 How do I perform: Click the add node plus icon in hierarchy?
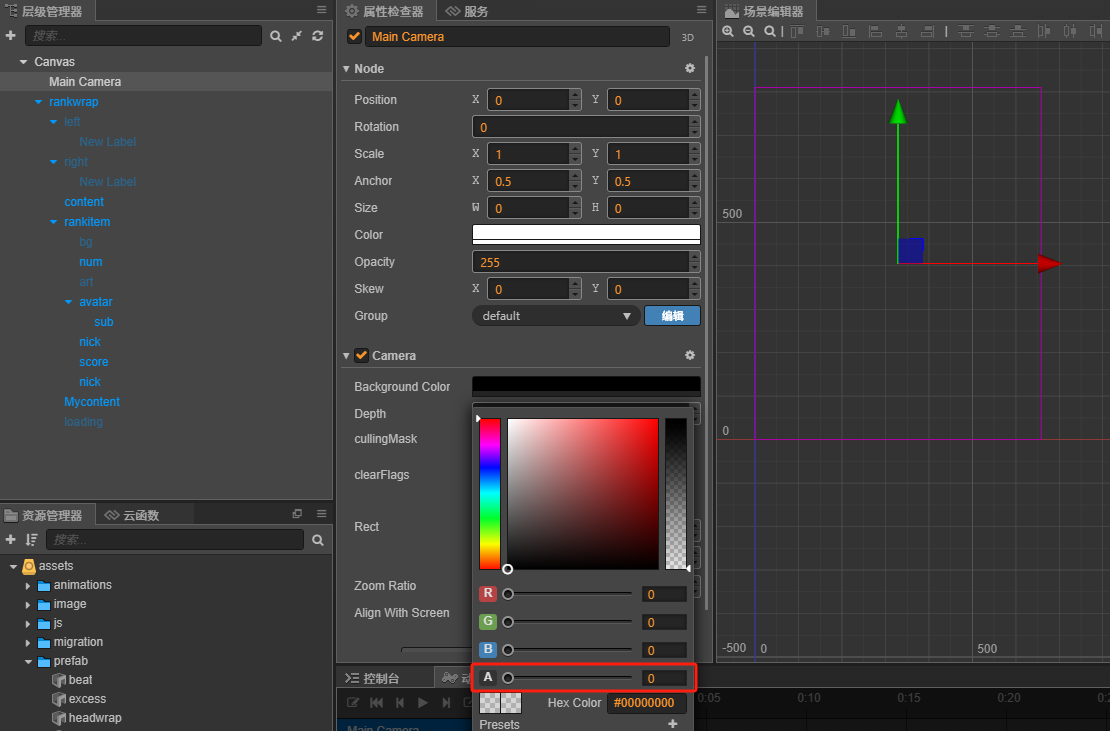11,36
